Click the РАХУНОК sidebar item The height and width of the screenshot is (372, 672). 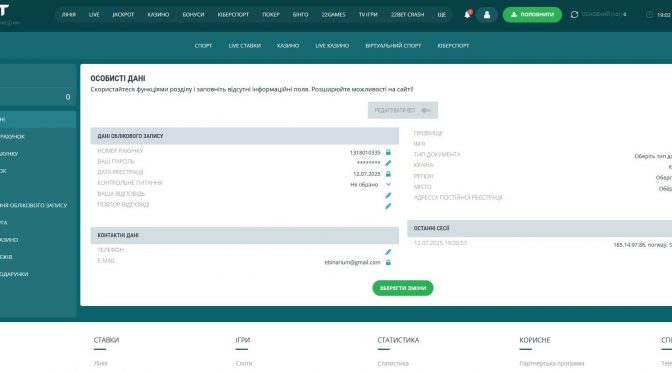[38, 136]
